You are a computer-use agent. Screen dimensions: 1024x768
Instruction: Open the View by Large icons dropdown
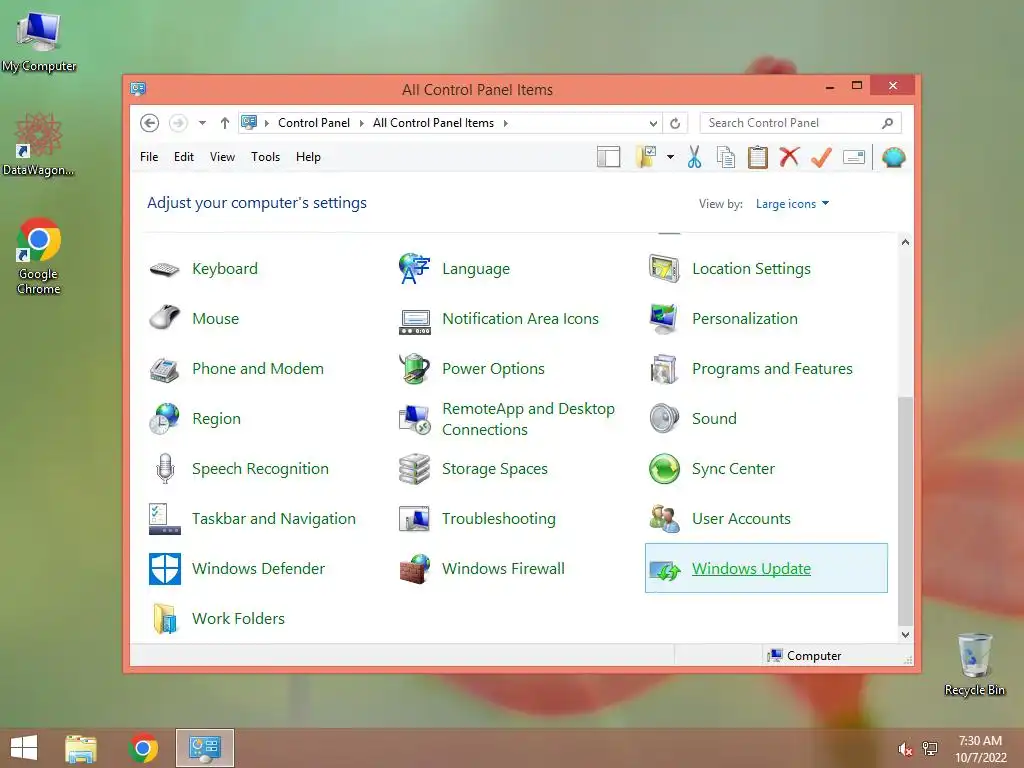click(x=792, y=204)
